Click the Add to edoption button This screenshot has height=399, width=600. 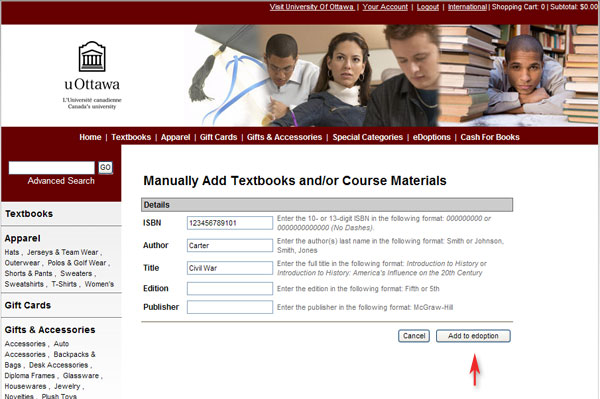(x=473, y=336)
